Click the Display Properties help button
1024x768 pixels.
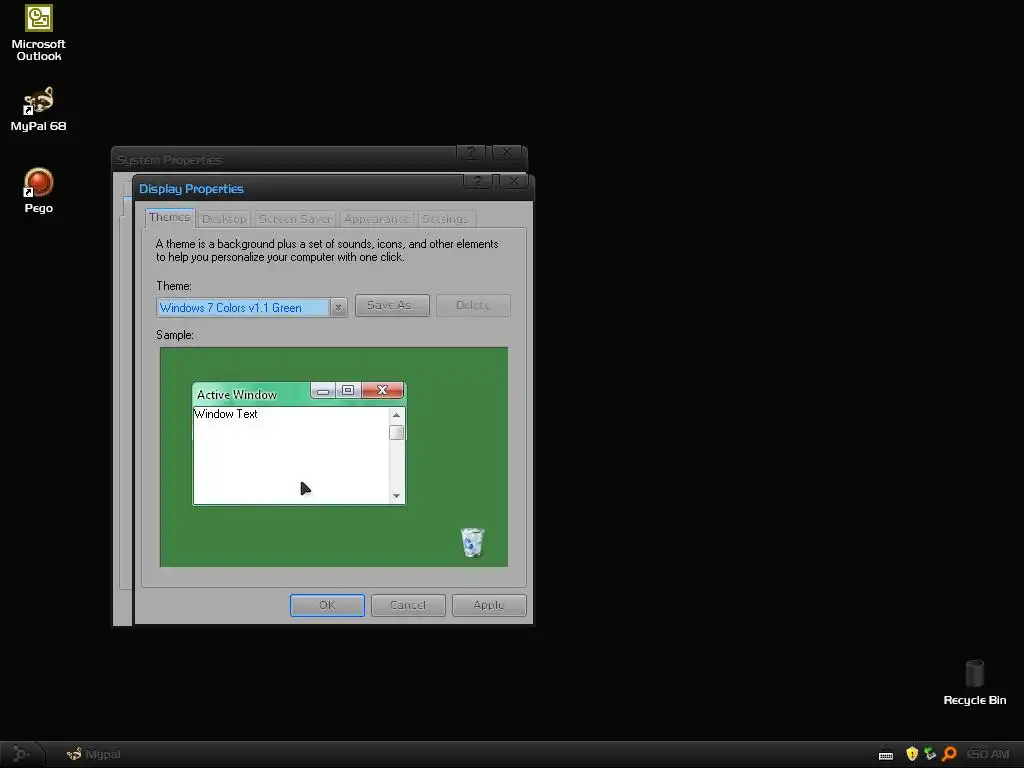478,181
